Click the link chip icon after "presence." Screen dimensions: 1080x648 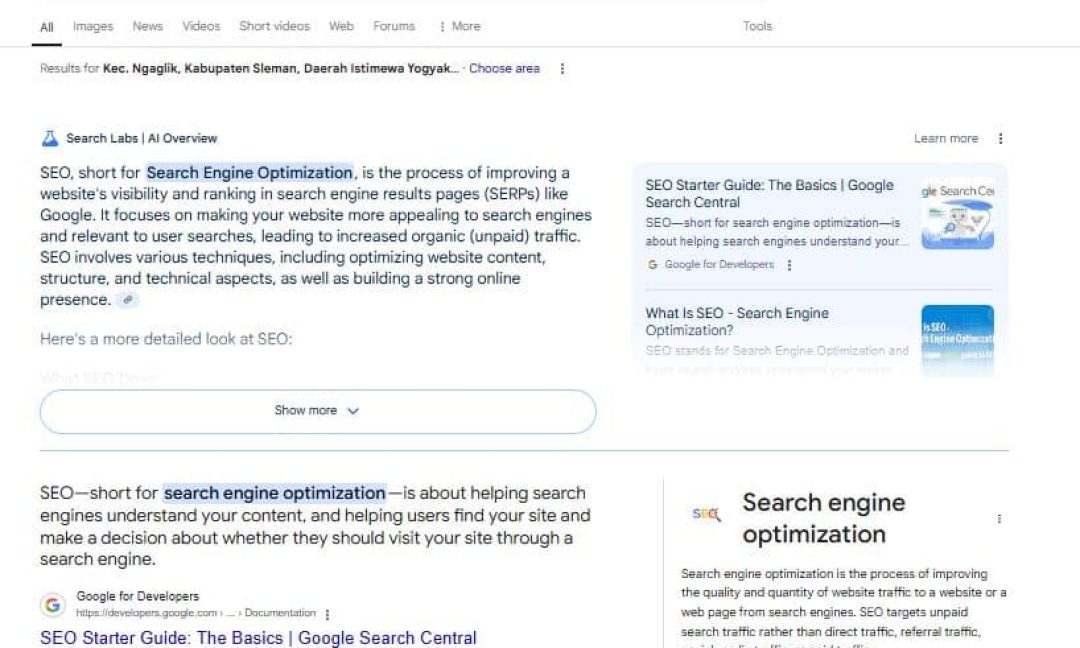point(127,300)
